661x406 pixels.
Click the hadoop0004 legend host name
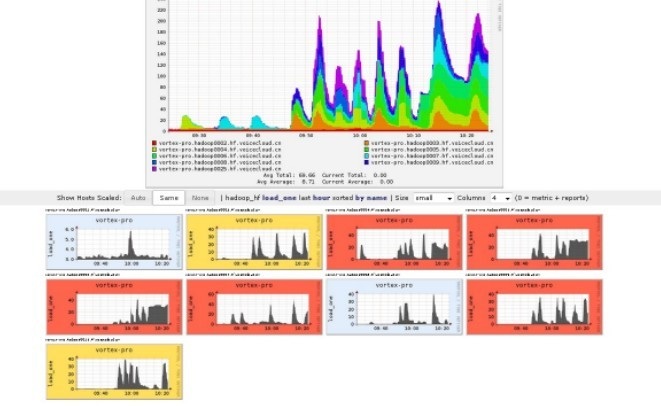point(220,150)
